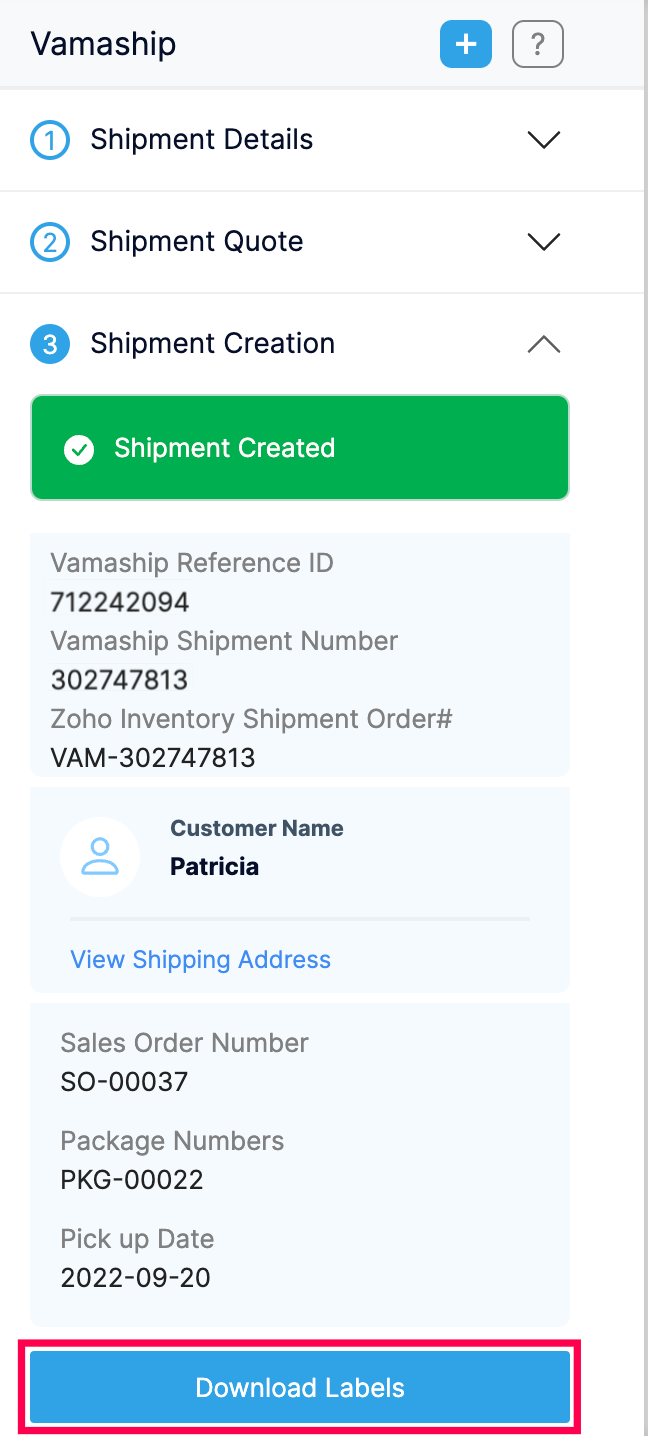Open the View Shipping Address link
Image resolution: width=648 pixels, height=1436 pixels.
tap(200, 960)
